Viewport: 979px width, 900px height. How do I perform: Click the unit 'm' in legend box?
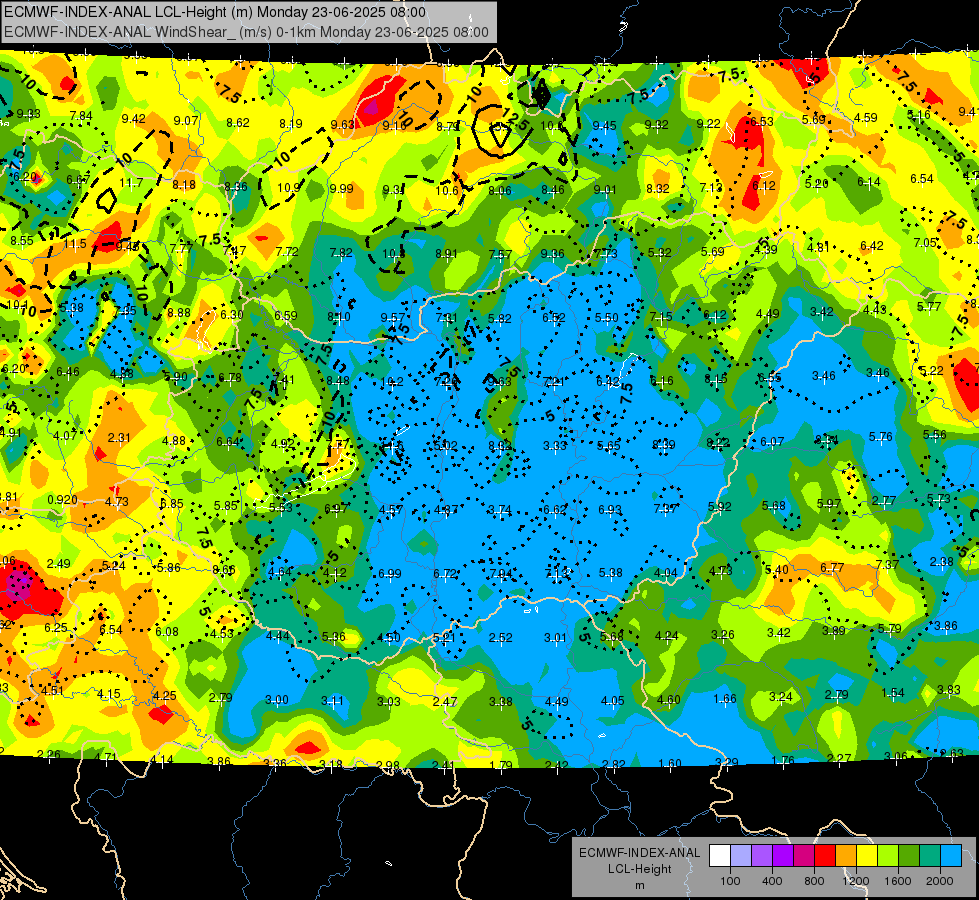(639, 886)
